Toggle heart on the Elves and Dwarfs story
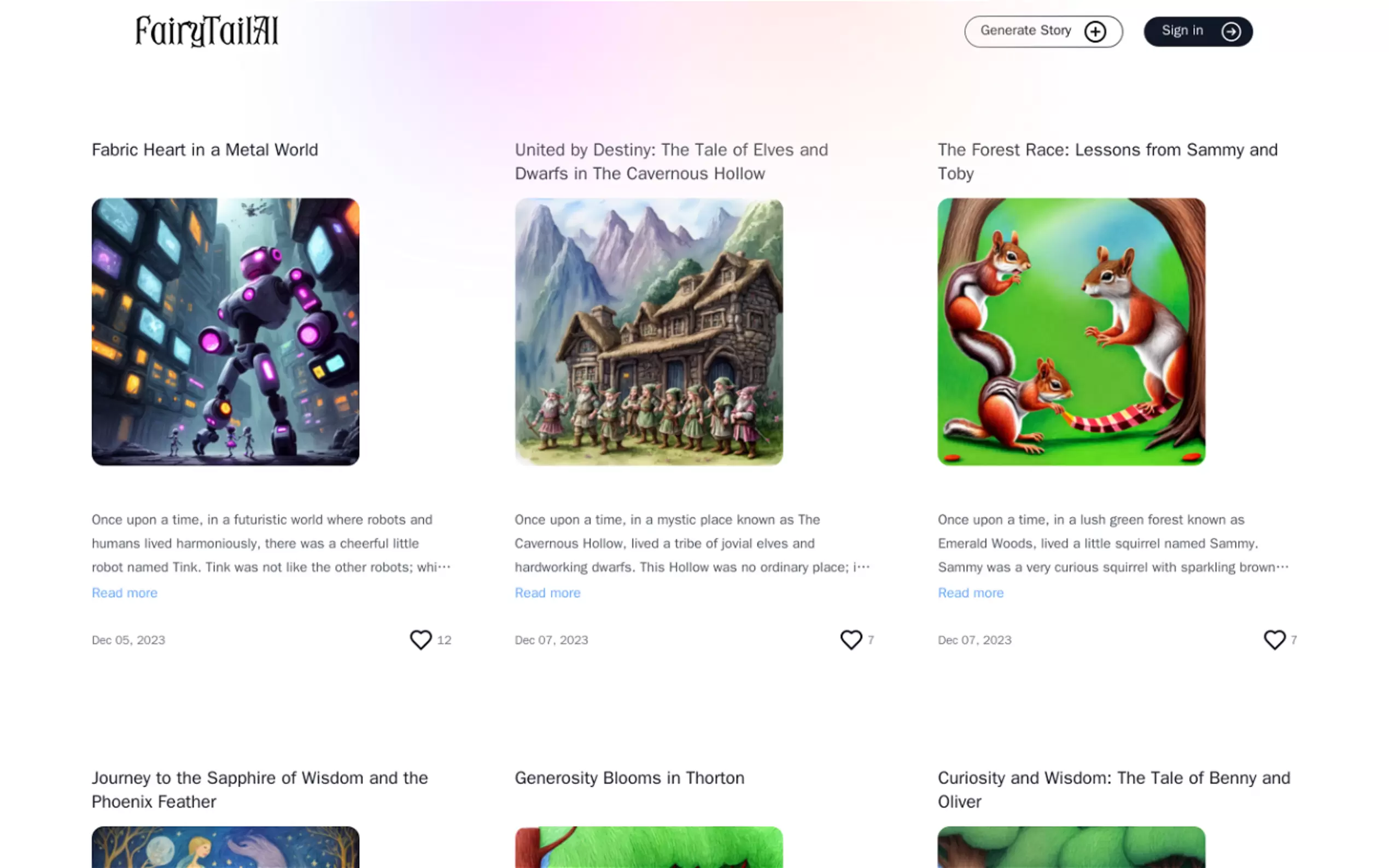 click(x=851, y=640)
